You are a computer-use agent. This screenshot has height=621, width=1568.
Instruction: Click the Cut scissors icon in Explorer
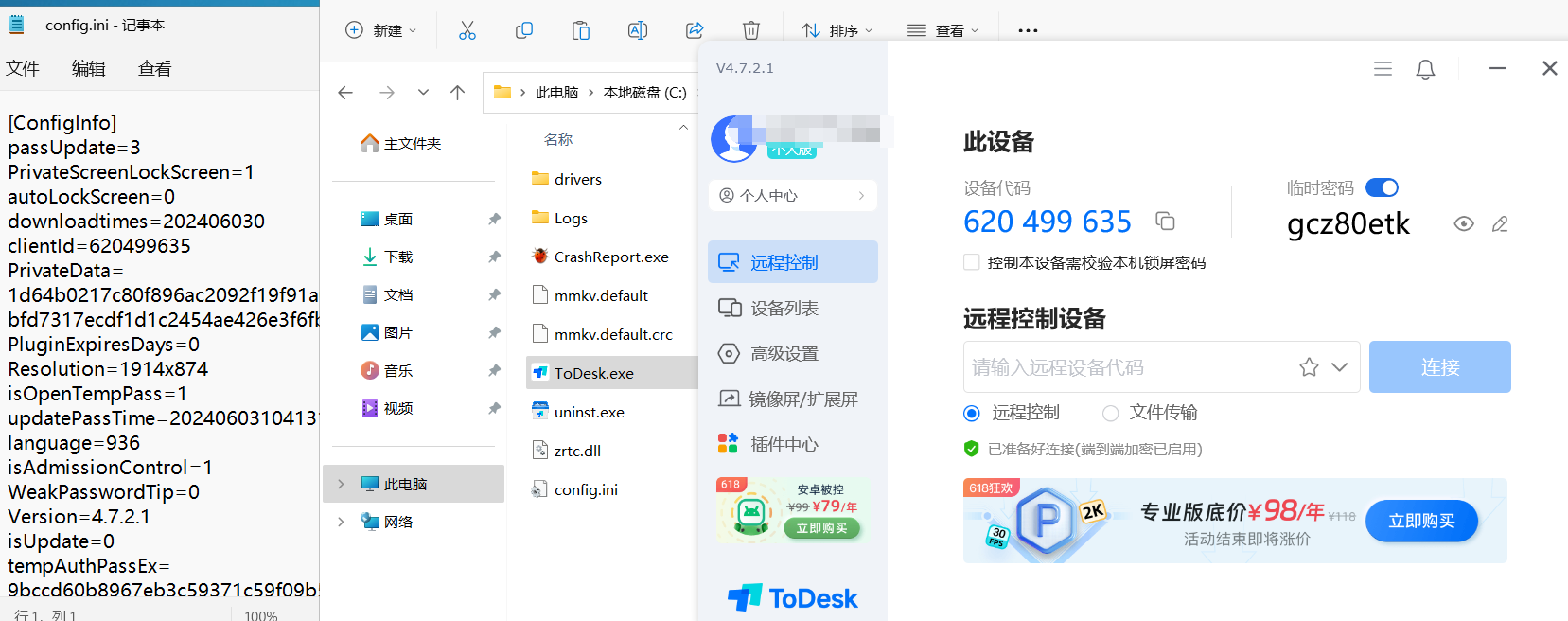tap(467, 30)
